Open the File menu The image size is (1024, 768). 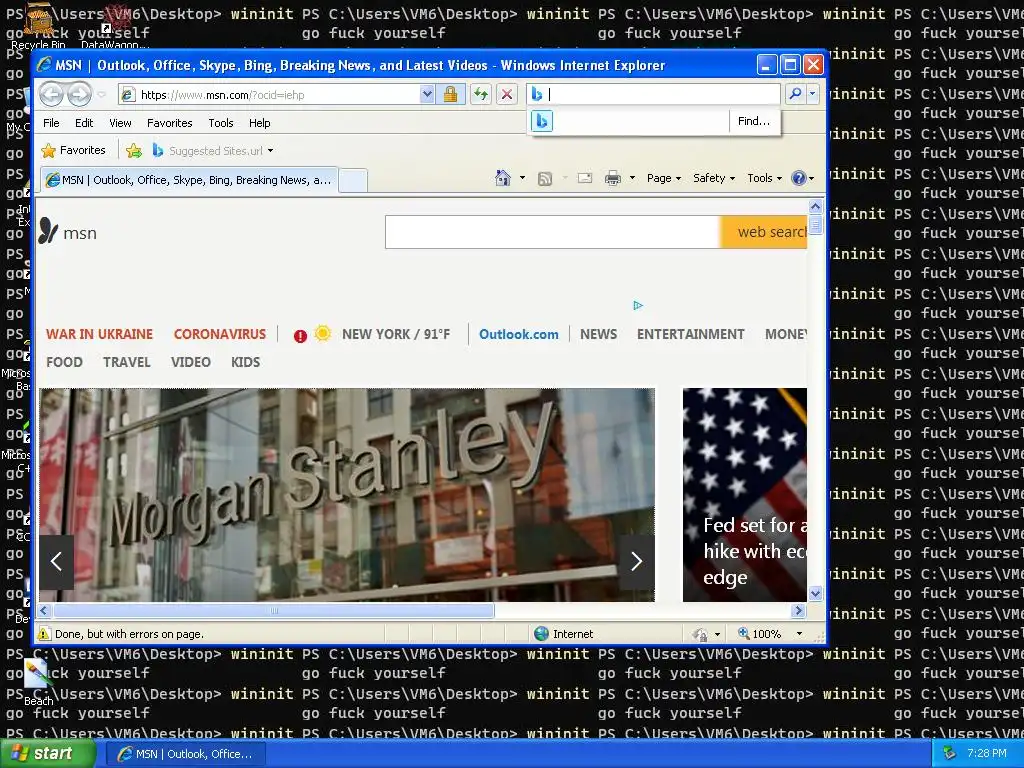[x=51, y=123]
